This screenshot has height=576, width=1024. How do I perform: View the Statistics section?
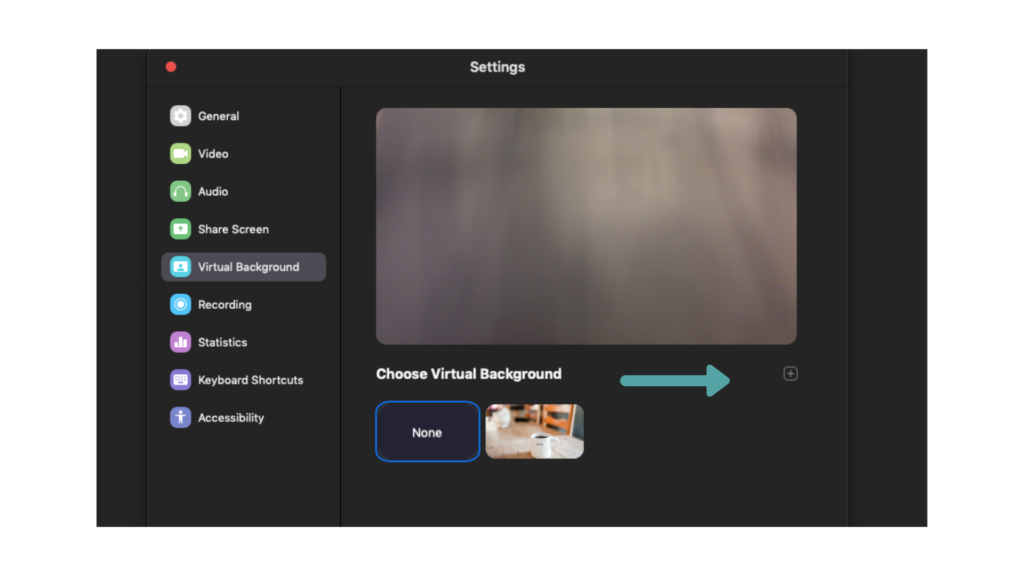[222, 342]
